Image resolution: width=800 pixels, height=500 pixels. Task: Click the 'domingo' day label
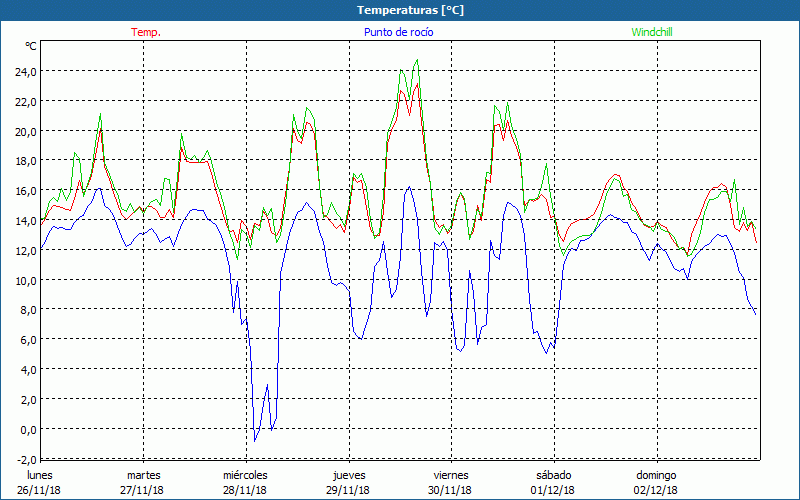click(656, 476)
